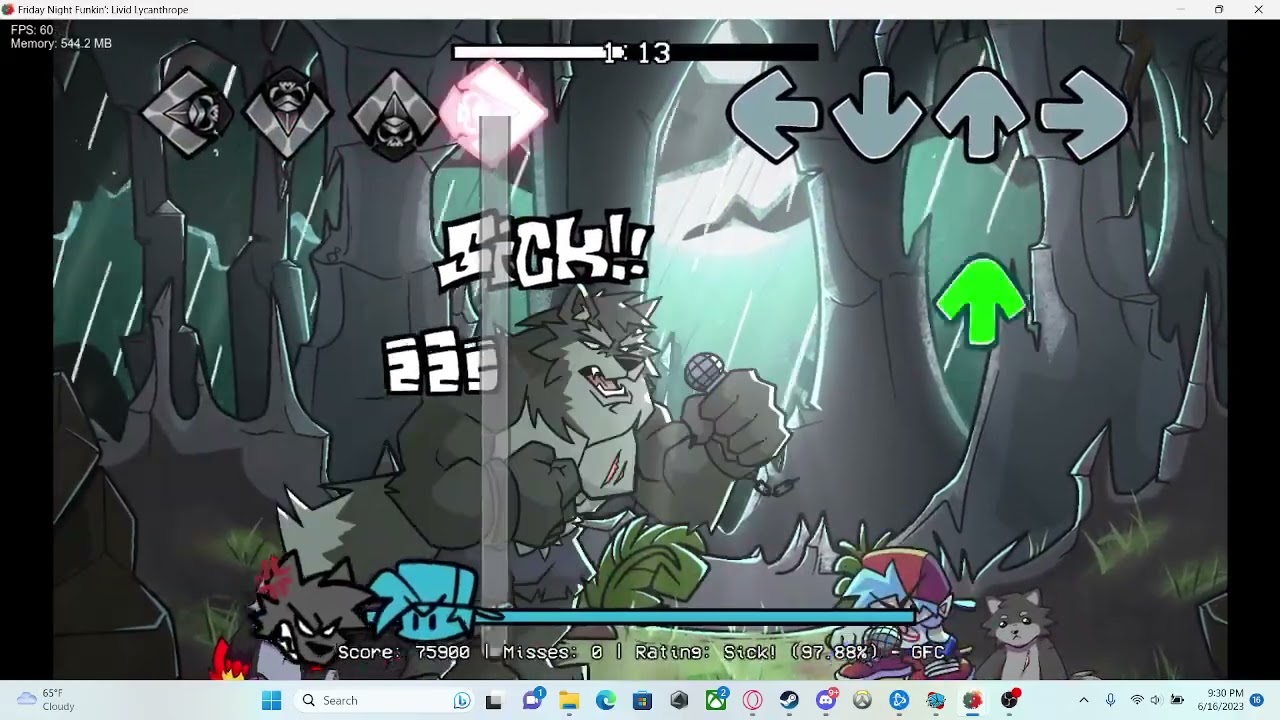Show hidden system tray icons

point(1083,700)
